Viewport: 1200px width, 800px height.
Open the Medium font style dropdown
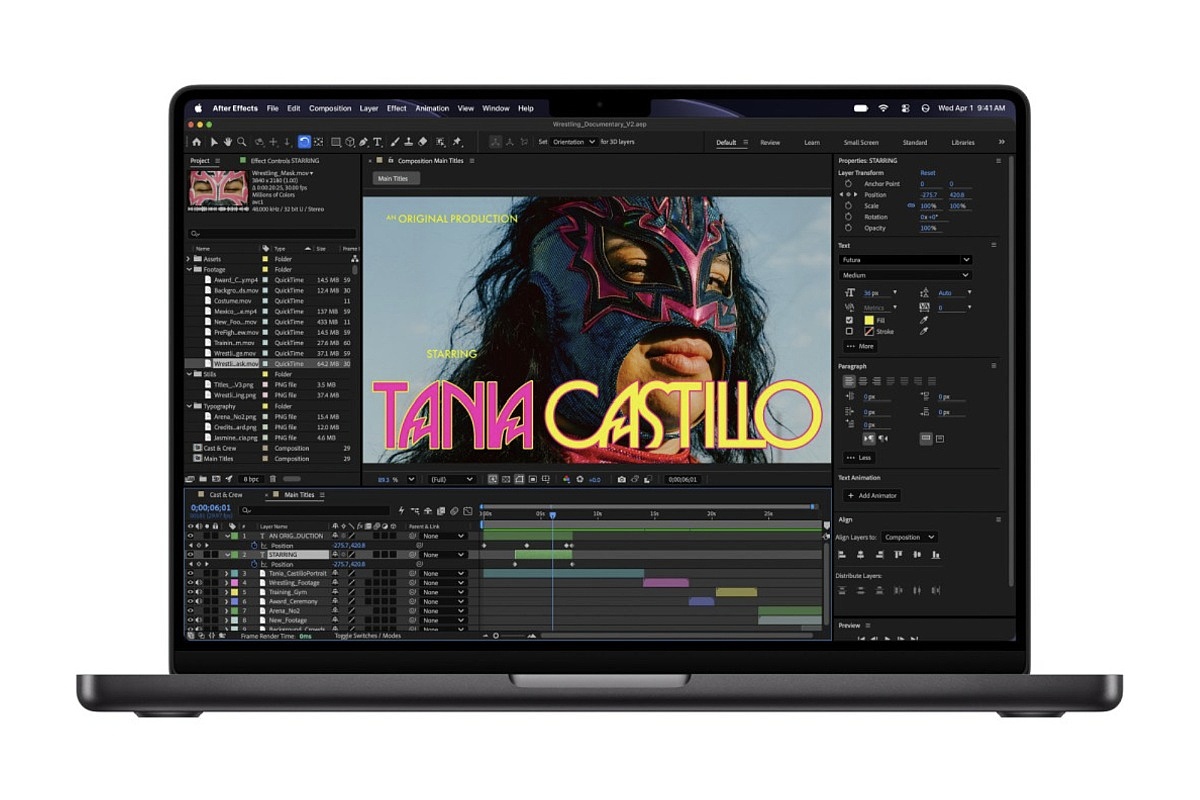click(x=905, y=275)
